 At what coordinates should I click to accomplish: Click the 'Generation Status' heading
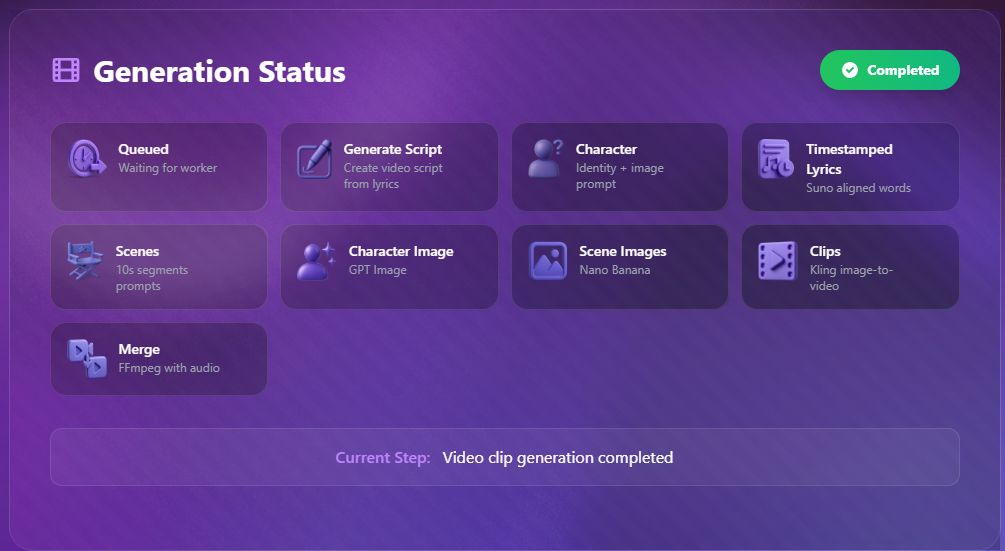click(219, 71)
